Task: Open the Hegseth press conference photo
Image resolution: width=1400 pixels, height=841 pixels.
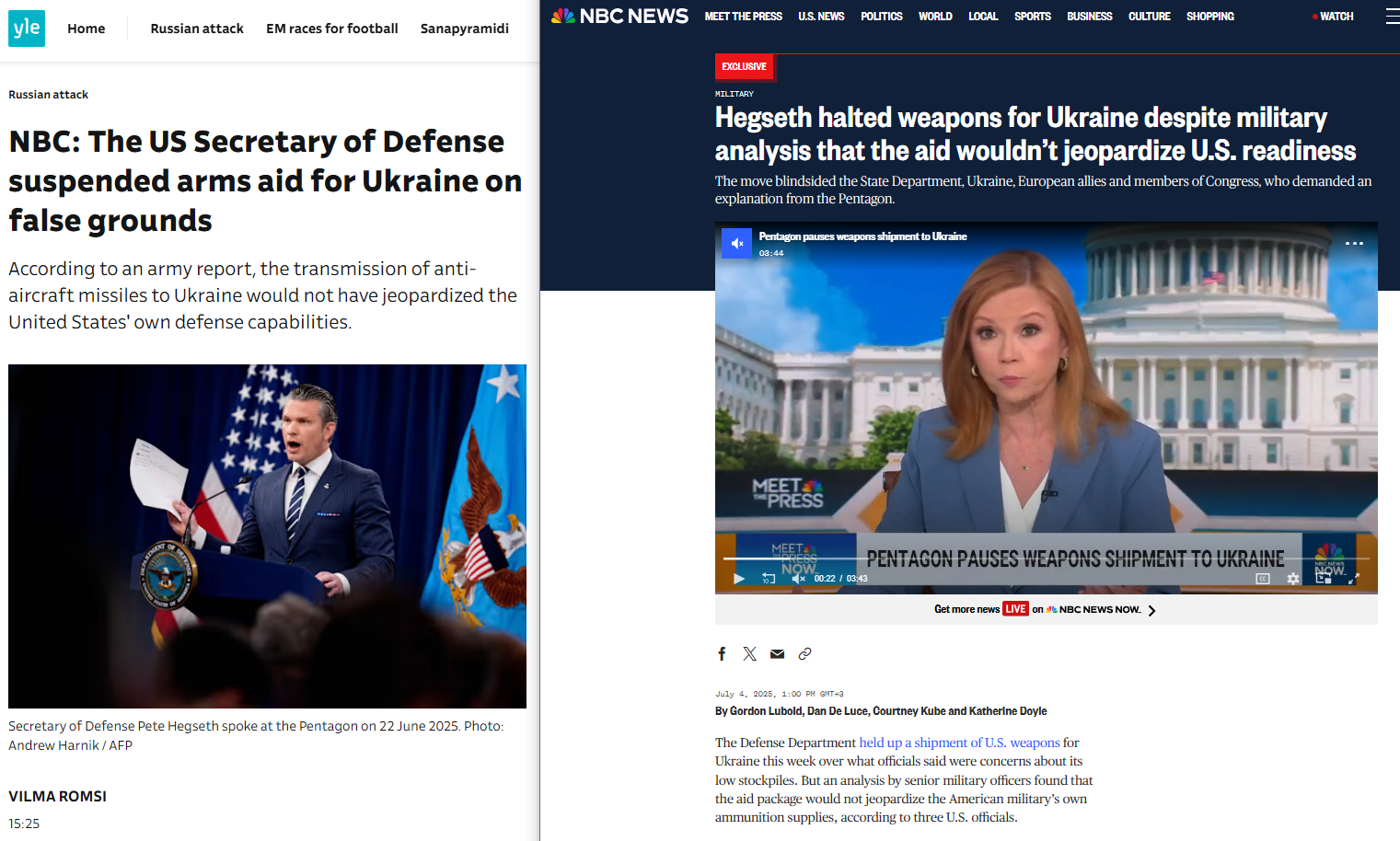Action: 267,536
